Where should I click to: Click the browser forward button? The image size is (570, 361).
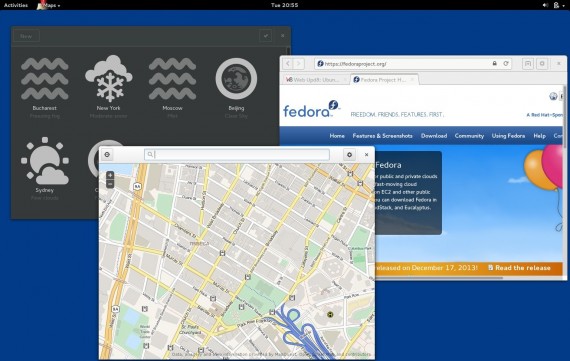pos(299,64)
